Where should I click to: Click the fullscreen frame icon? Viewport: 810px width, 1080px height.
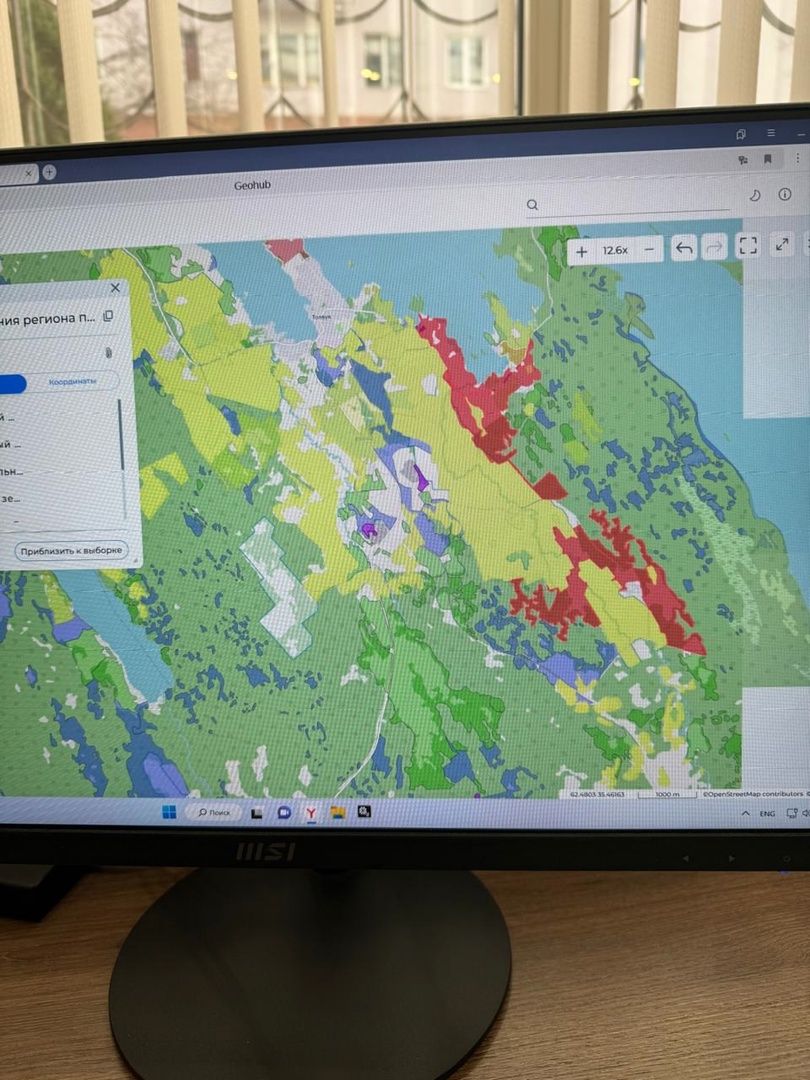tap(747, 246)
